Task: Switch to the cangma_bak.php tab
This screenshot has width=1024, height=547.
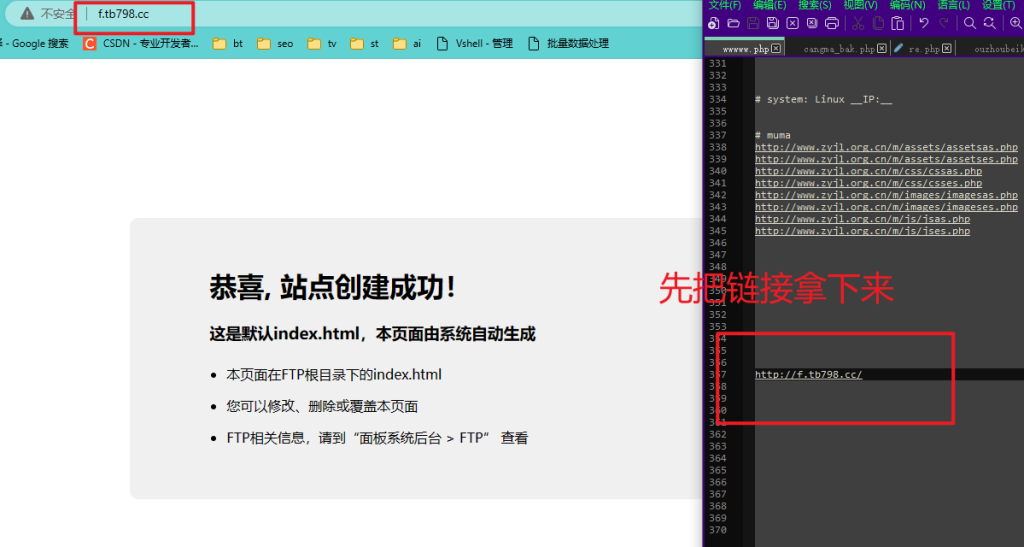Action: pyautogui.click(x=838, y=48)
